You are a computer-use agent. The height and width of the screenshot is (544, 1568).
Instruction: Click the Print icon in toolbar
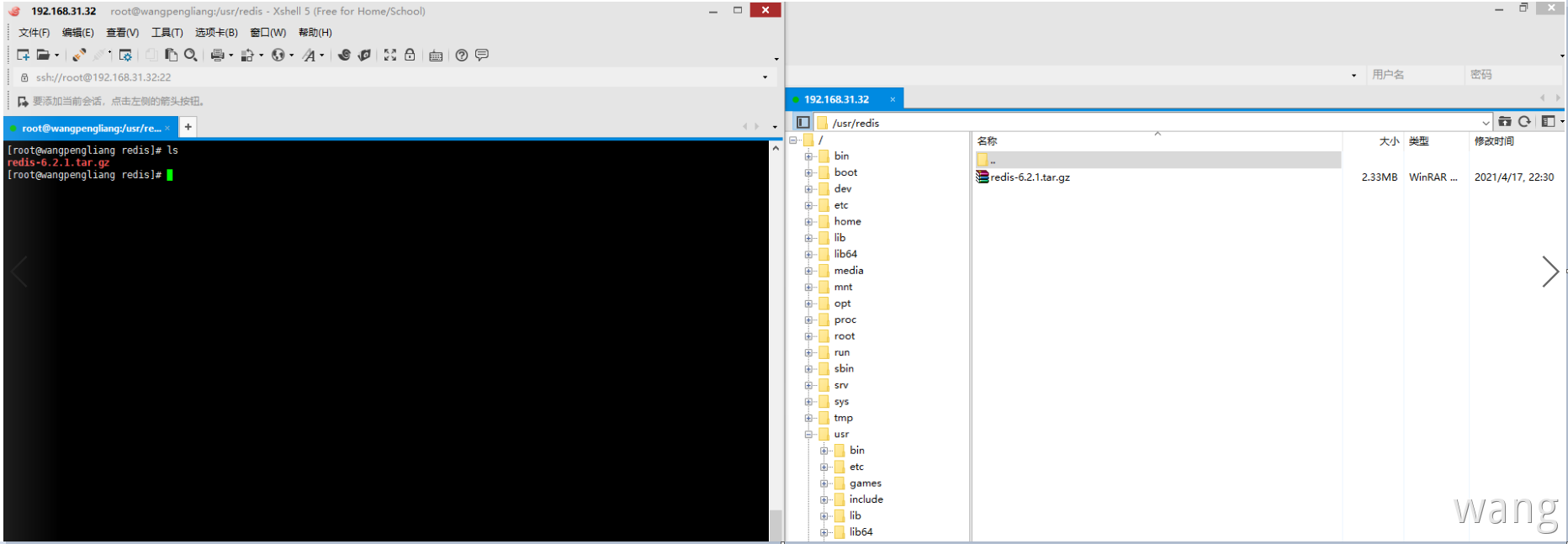point(217,55)
